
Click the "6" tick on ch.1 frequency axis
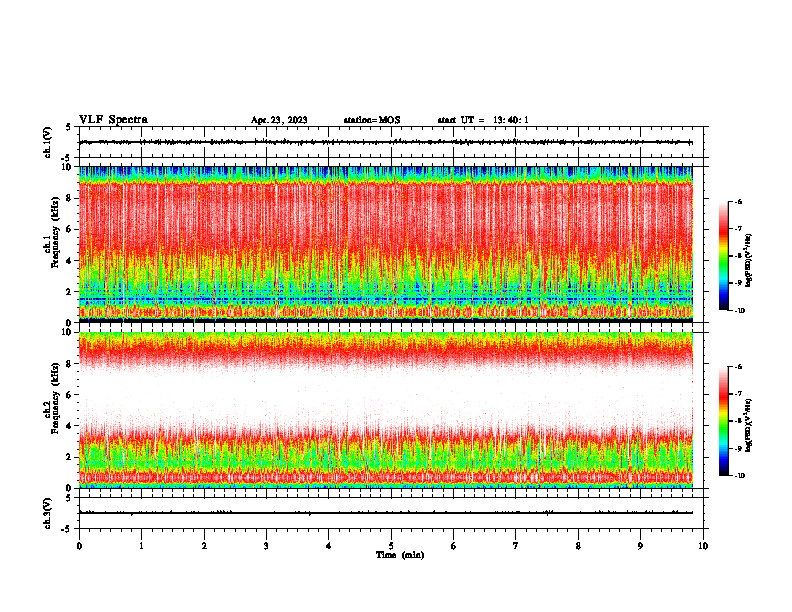[x=70, y=229]
